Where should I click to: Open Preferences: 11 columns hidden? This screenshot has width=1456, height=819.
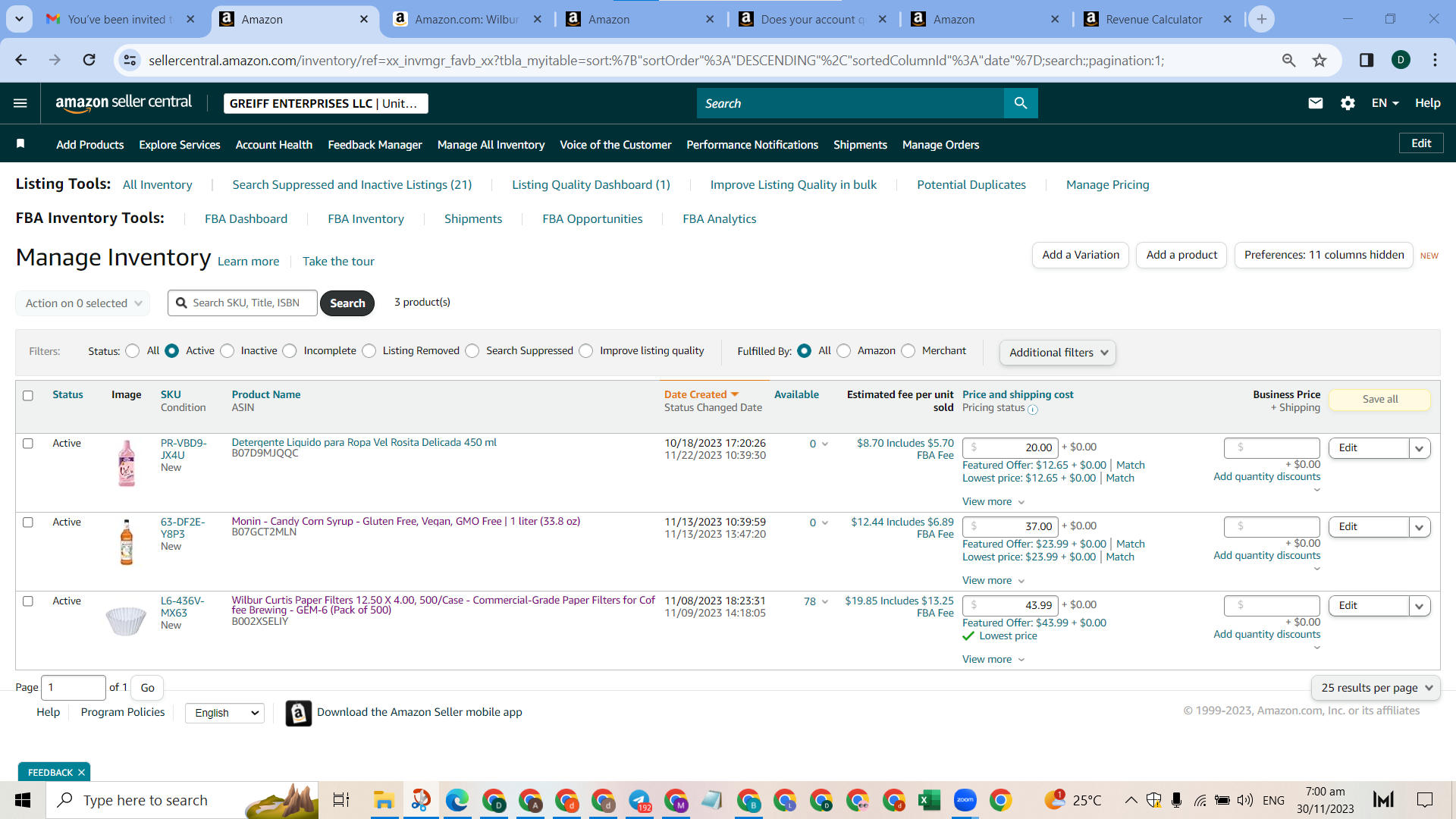coord(1324,256)
